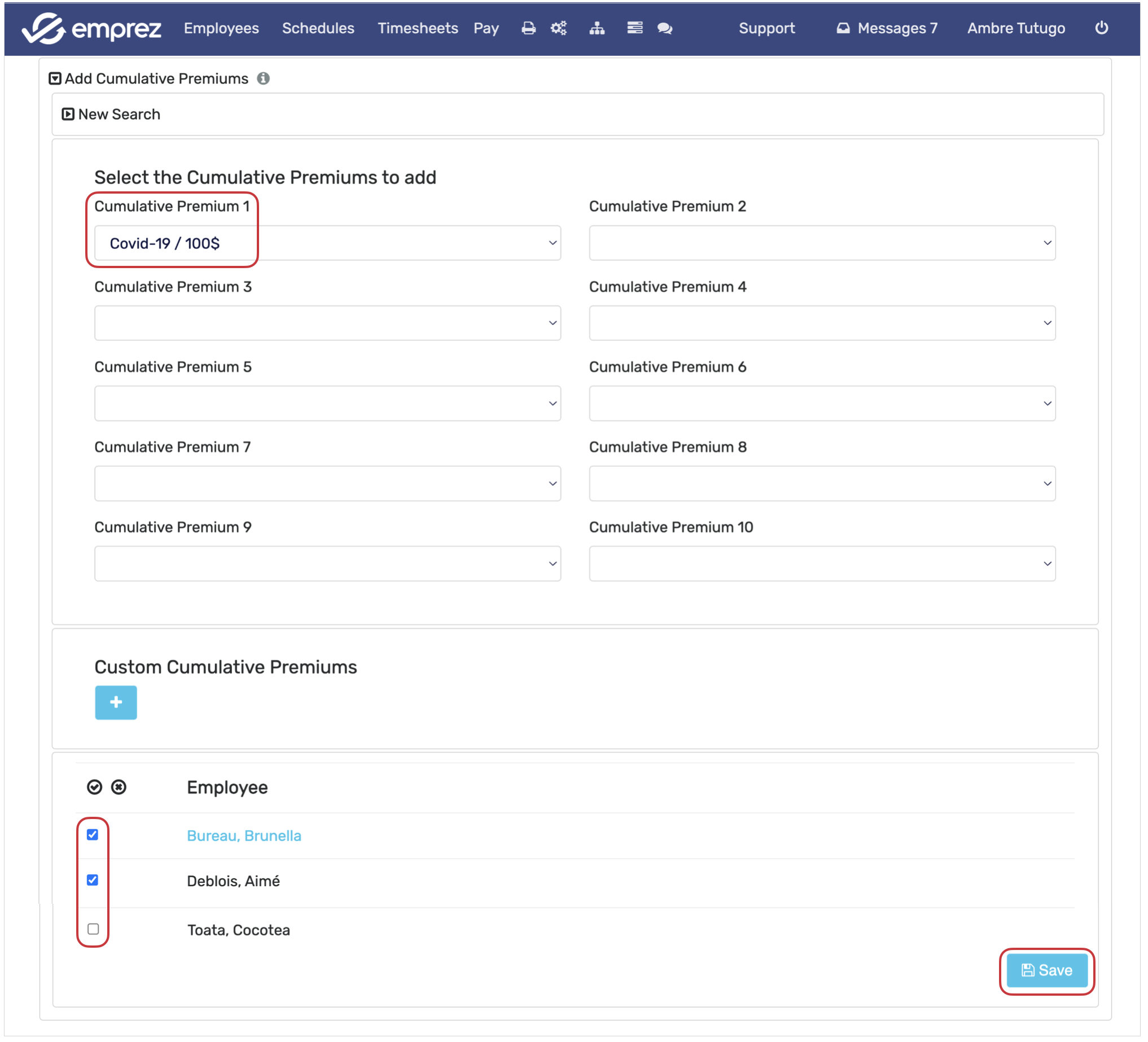Click the printer icon in navbar
Image resolution: width=1148 pixels, height=1042 pixels.
click(528, 28)
